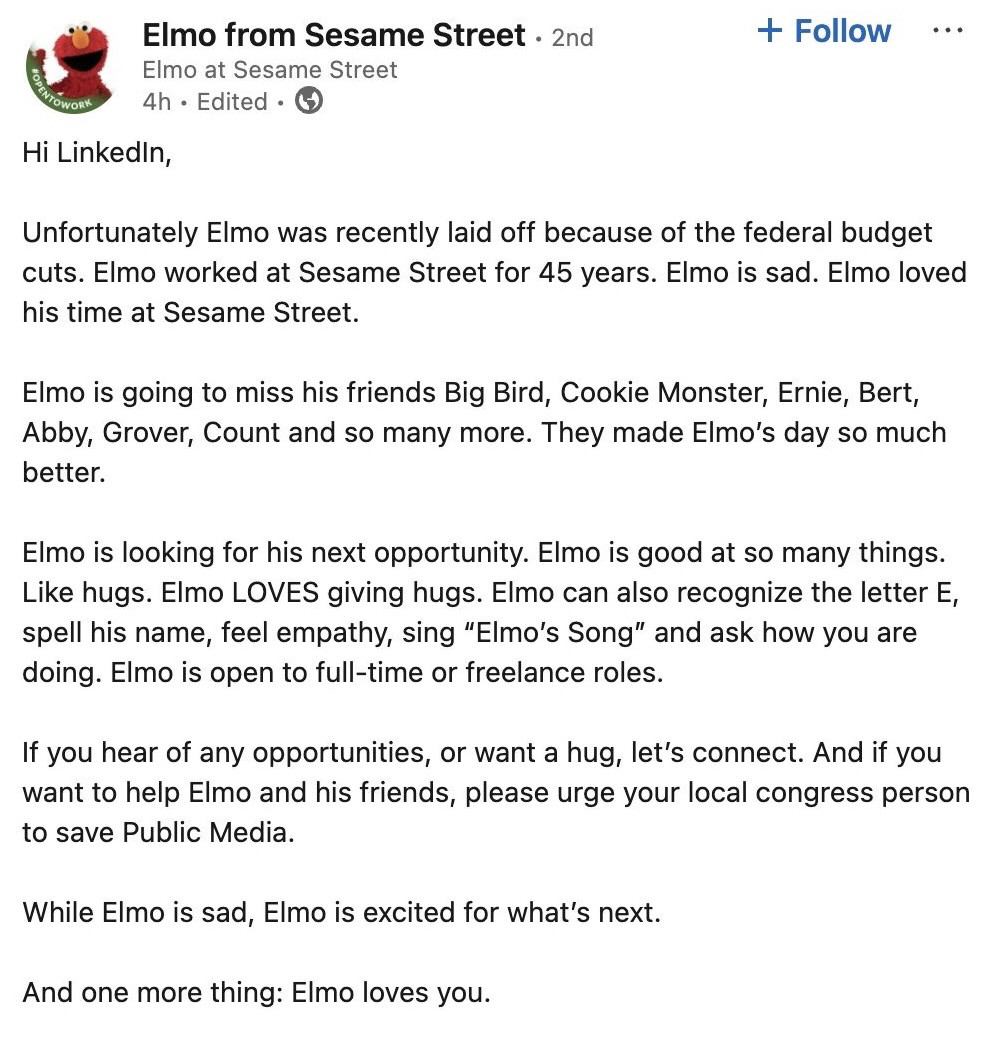Click the paragraph urging to save Public Media
The image size is (997, 1040).
pyautogui.click(x=496, y=793)
